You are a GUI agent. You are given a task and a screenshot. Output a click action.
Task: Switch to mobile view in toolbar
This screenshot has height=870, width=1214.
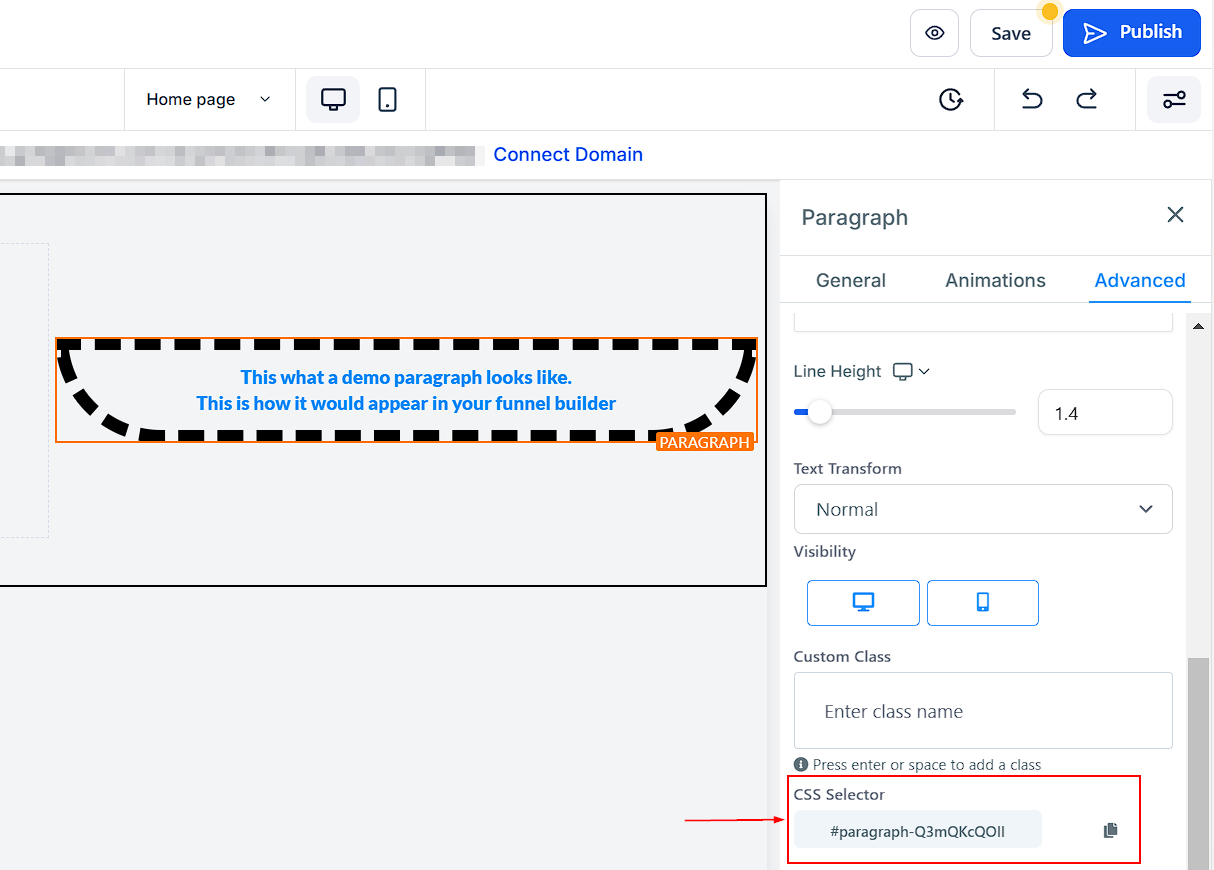[x=388, y=99]
